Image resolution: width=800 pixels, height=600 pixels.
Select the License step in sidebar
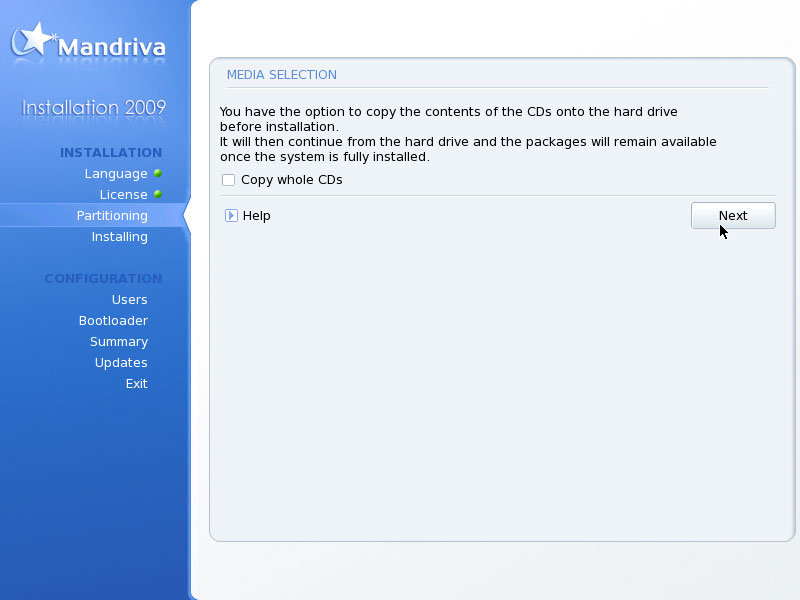[123, 194]
